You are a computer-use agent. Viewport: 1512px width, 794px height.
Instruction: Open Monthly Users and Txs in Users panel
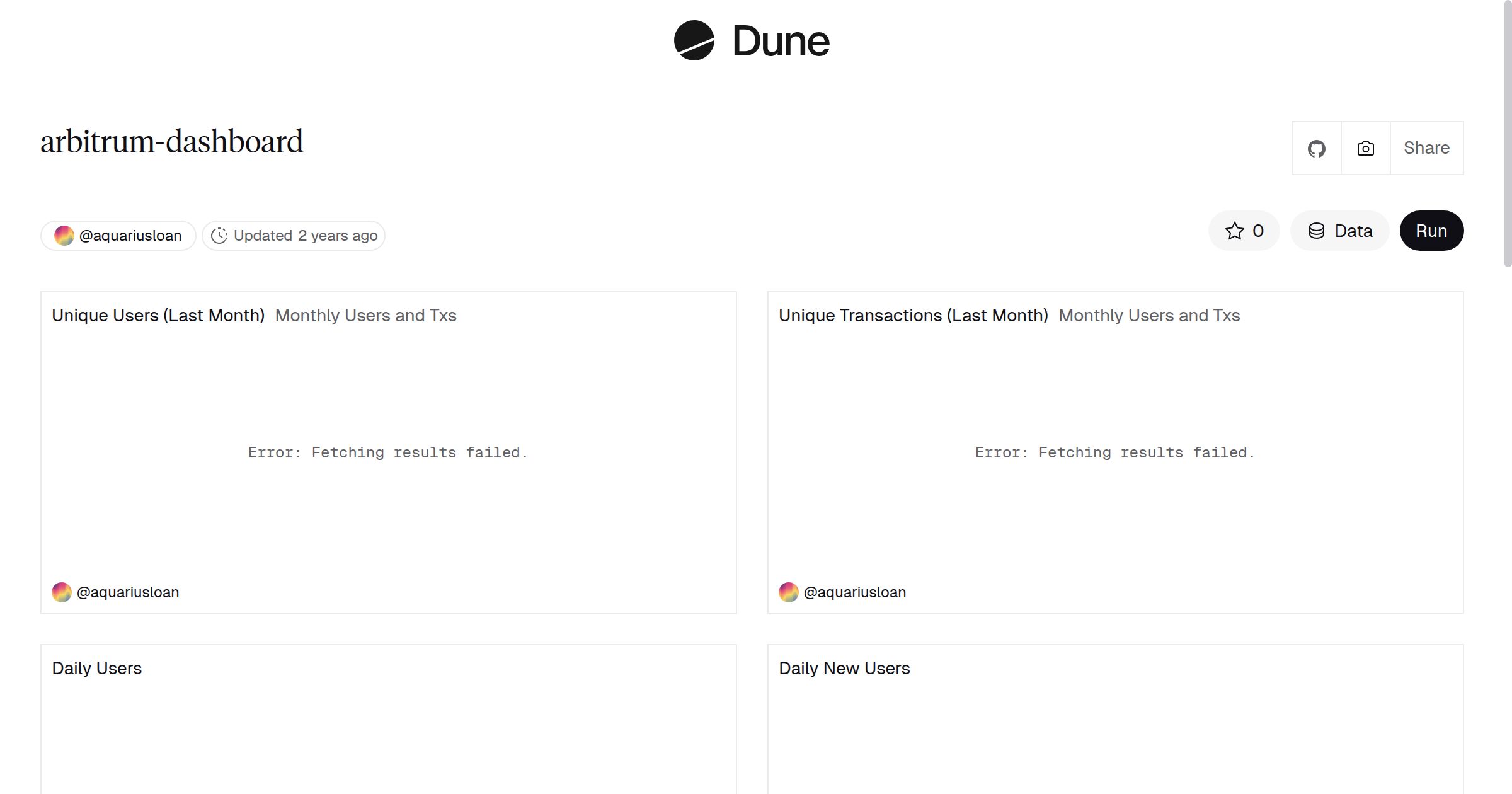[x=365, y=315]
